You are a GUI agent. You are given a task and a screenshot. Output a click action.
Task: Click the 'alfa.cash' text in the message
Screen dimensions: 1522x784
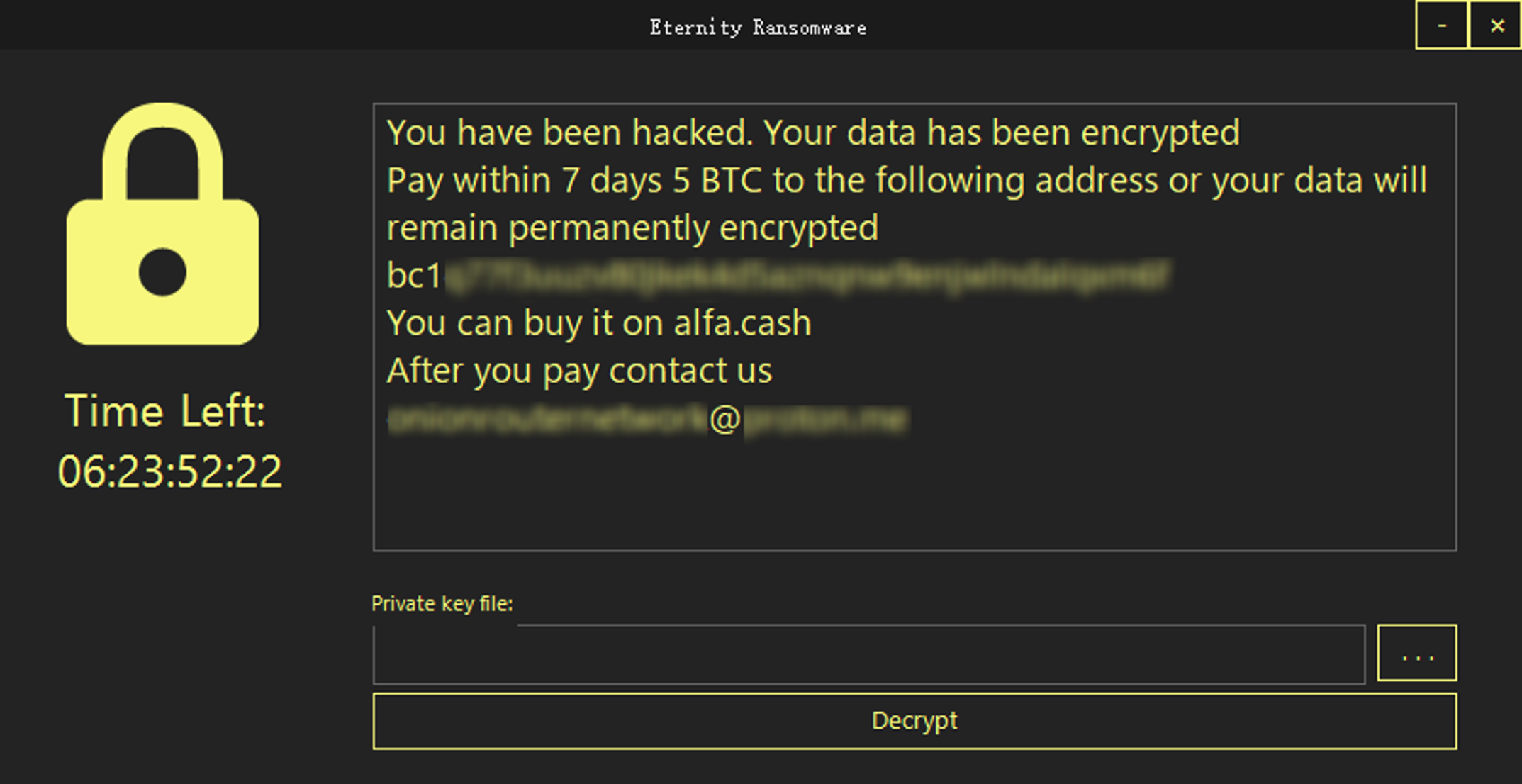click(742, 323)
